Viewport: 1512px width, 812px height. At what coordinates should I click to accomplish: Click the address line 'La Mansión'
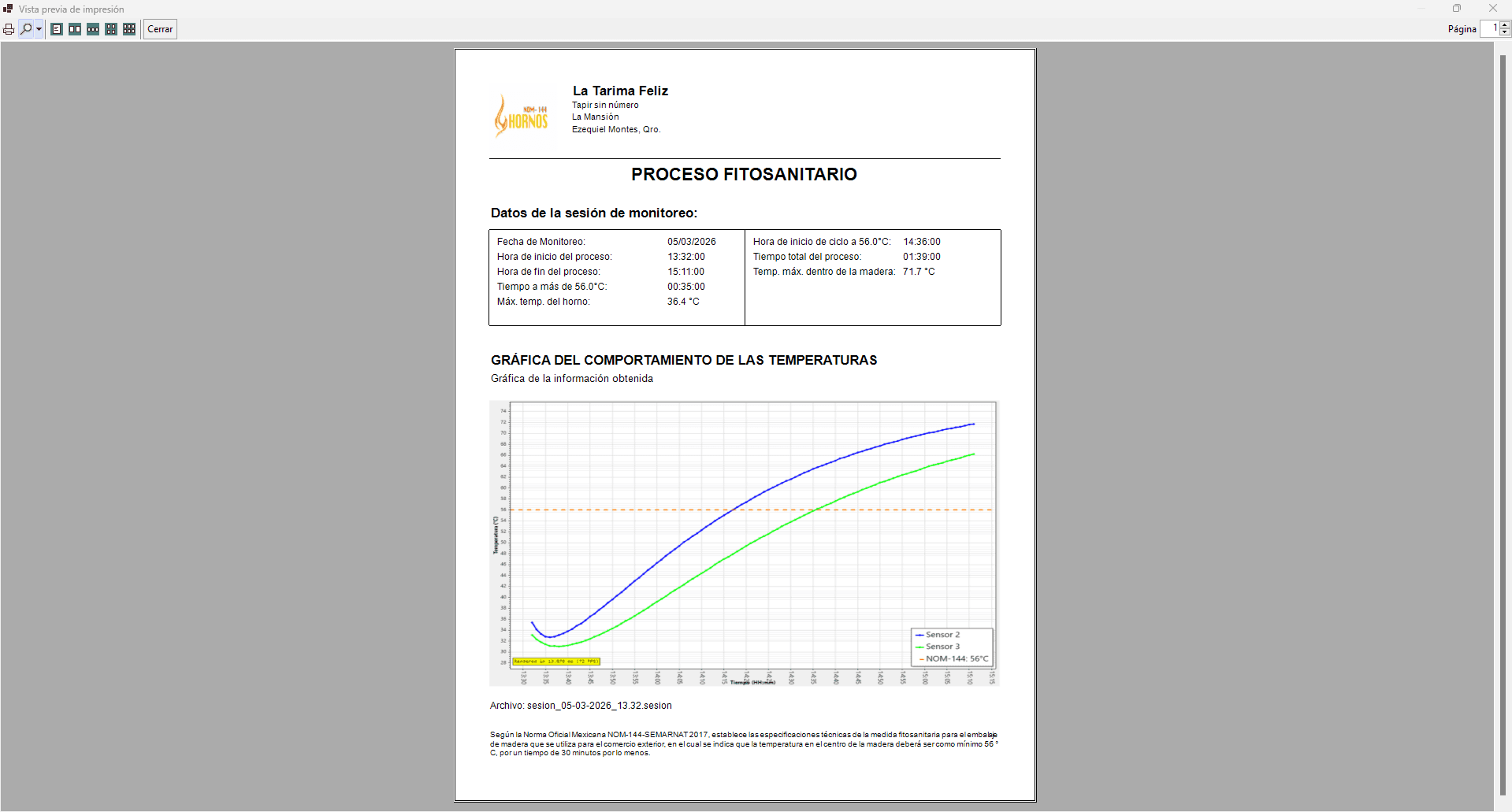596,117
